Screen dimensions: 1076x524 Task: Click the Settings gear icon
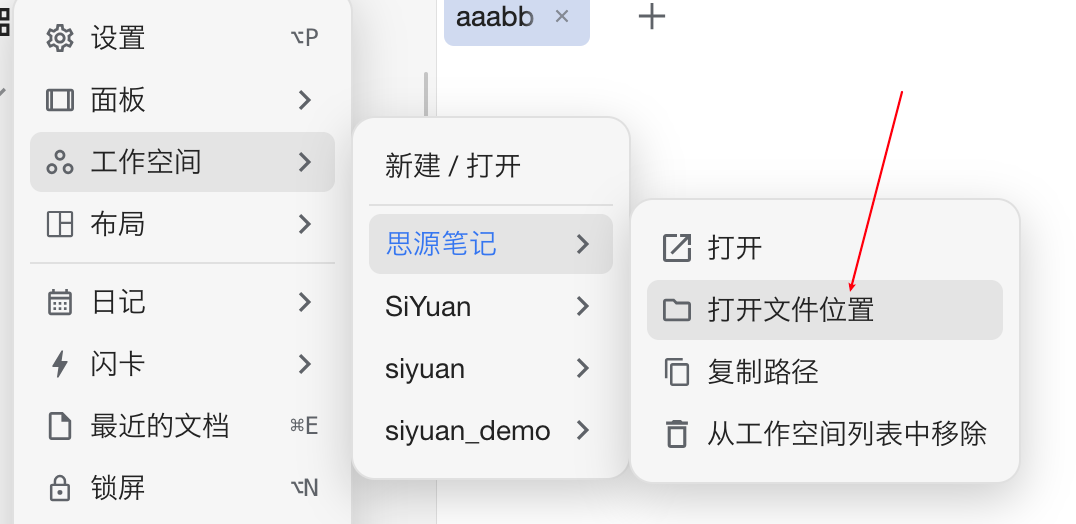tap(60, 38)
